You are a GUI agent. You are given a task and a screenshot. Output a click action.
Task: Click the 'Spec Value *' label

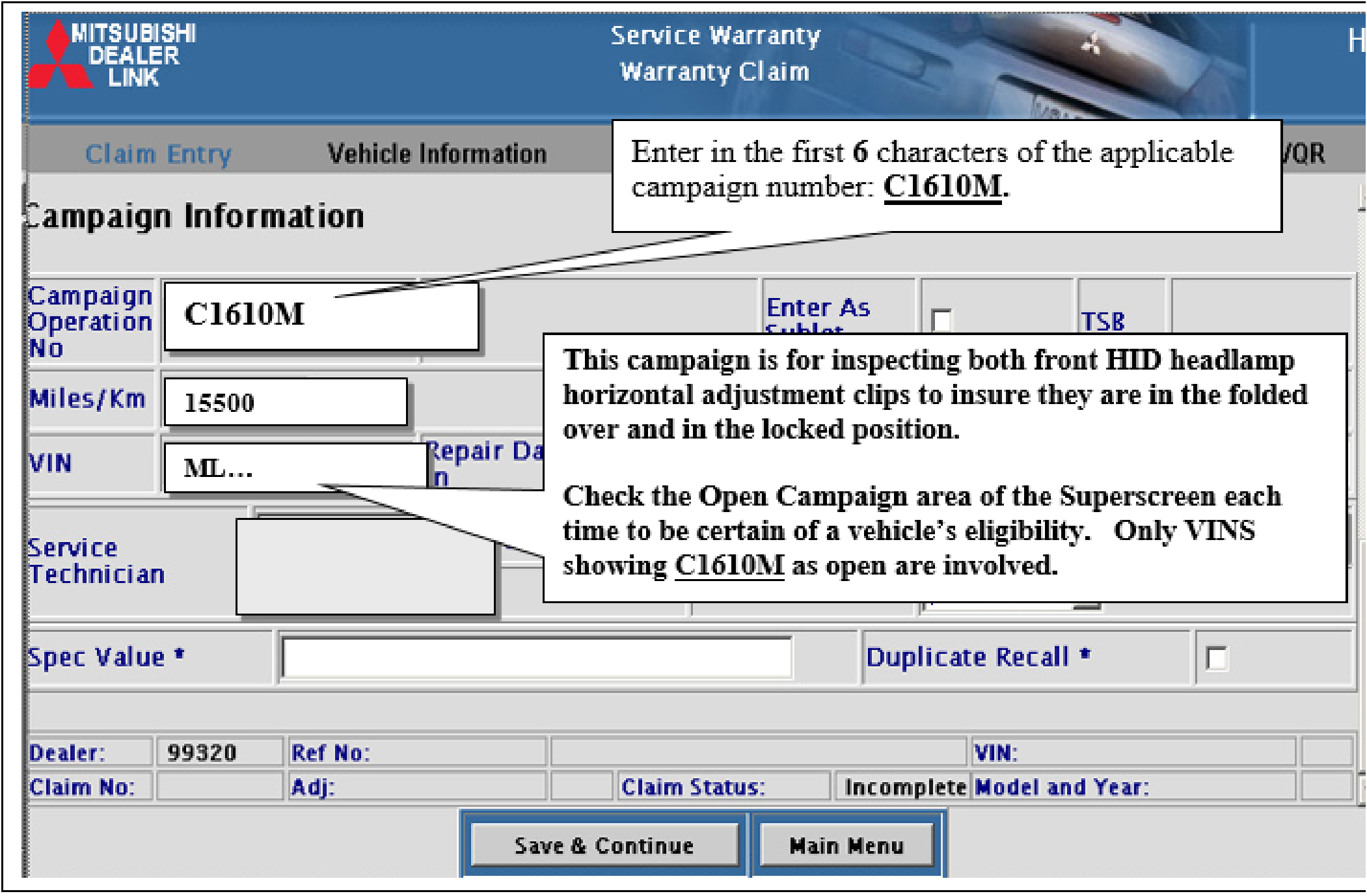106,657
